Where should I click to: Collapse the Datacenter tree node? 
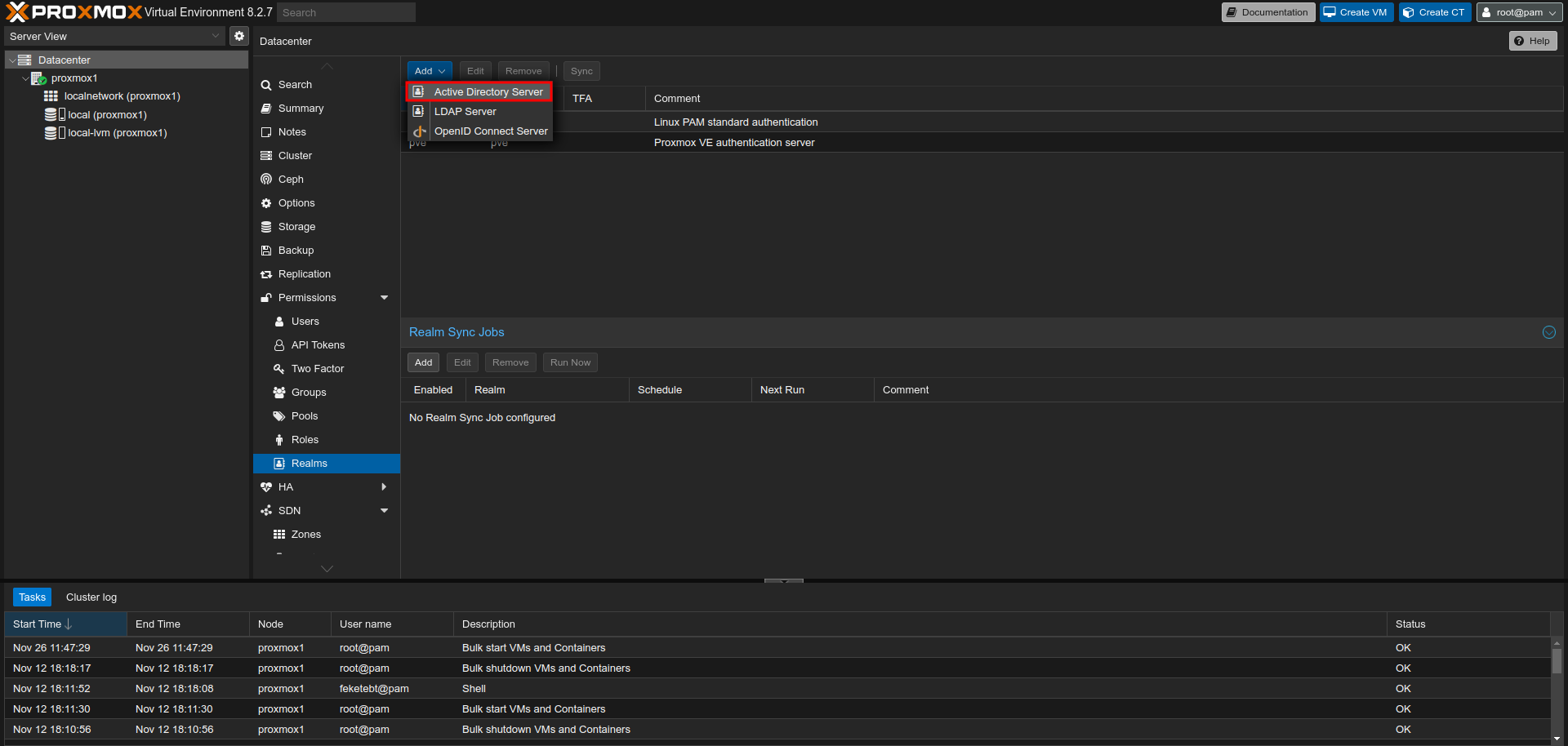12,60
